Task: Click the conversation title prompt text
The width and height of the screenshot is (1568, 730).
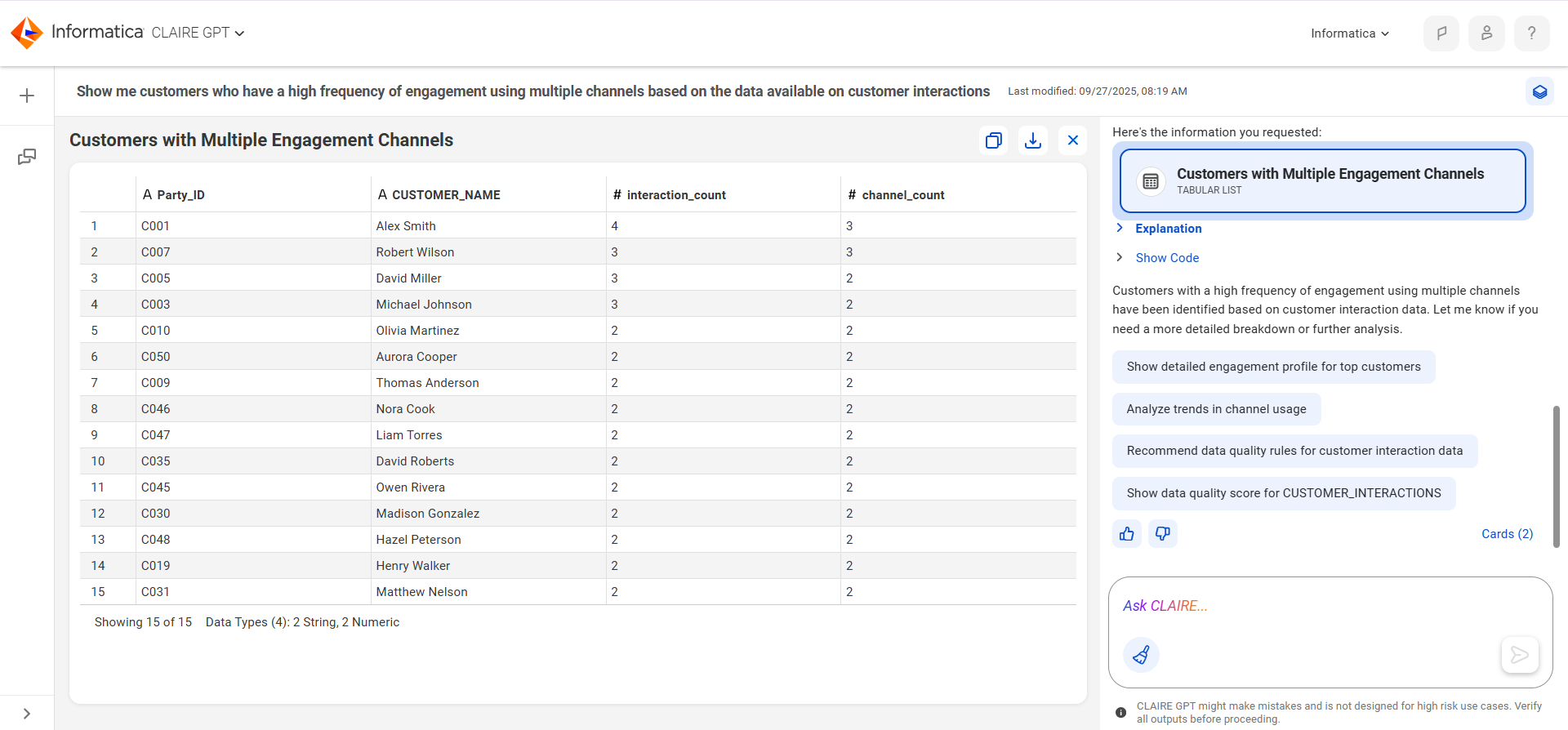Action: click(533, 91)
